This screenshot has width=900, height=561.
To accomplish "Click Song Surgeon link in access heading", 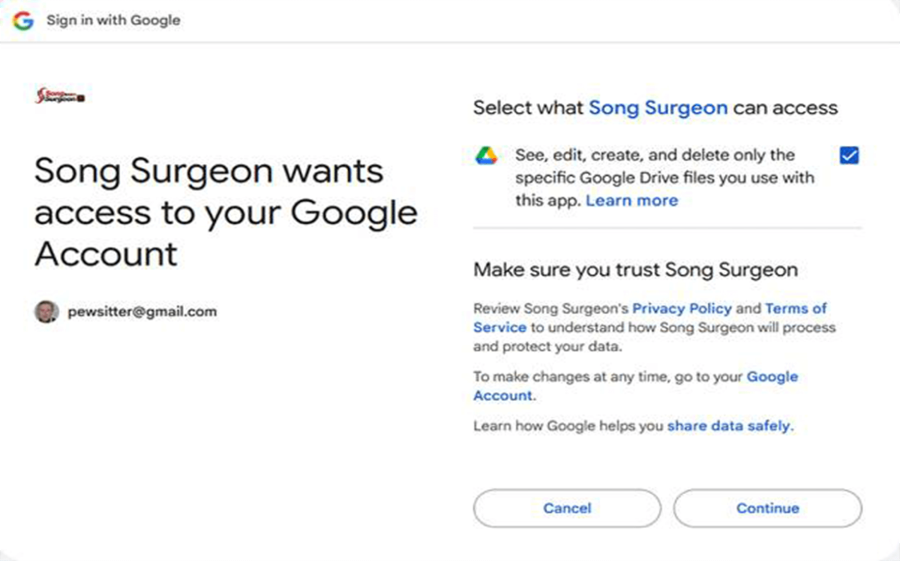I will pos(657,108).
